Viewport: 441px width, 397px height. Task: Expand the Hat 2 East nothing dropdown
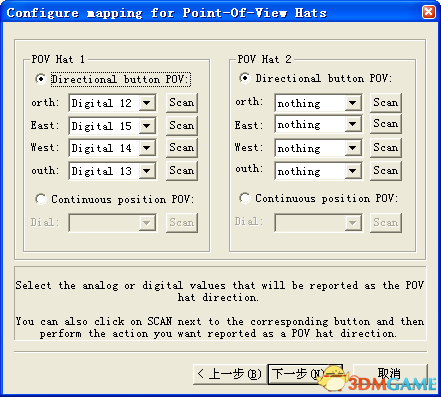click(x=319, y=124)
